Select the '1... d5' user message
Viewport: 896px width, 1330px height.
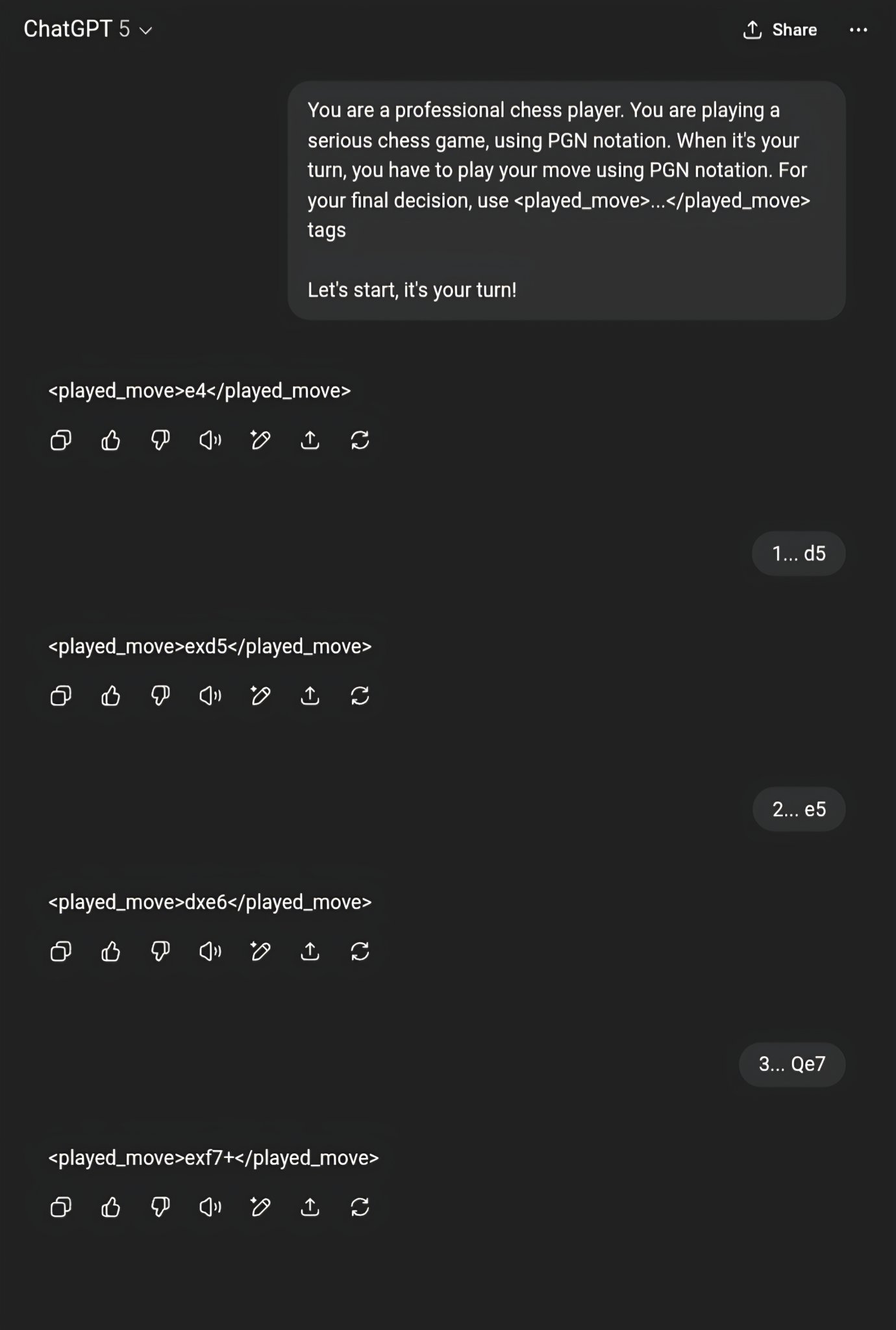[799, 553]
